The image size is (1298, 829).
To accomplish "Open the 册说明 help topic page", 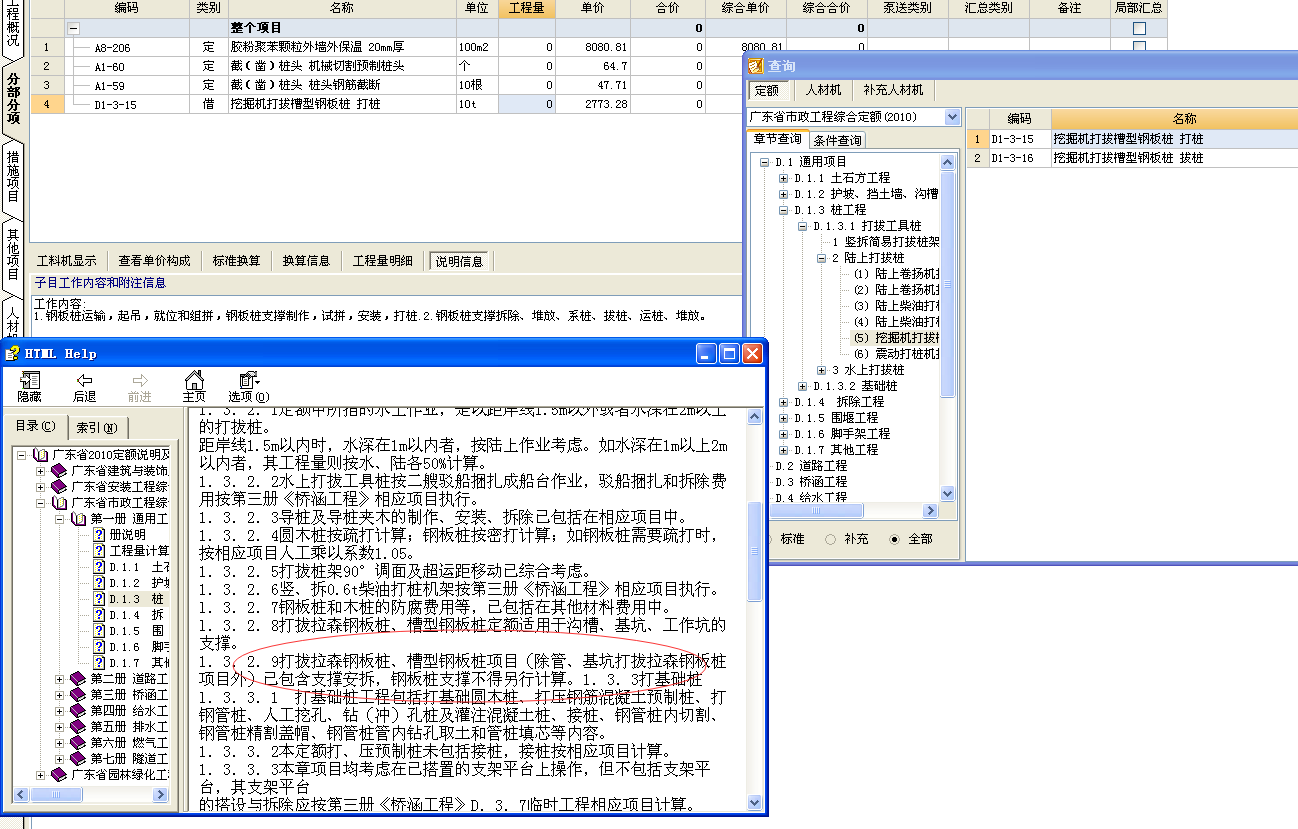I will 119,534.
